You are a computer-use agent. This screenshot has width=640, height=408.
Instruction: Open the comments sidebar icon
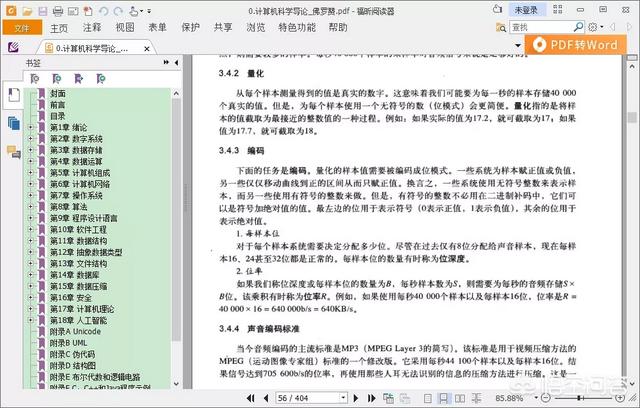coord(13,152)
